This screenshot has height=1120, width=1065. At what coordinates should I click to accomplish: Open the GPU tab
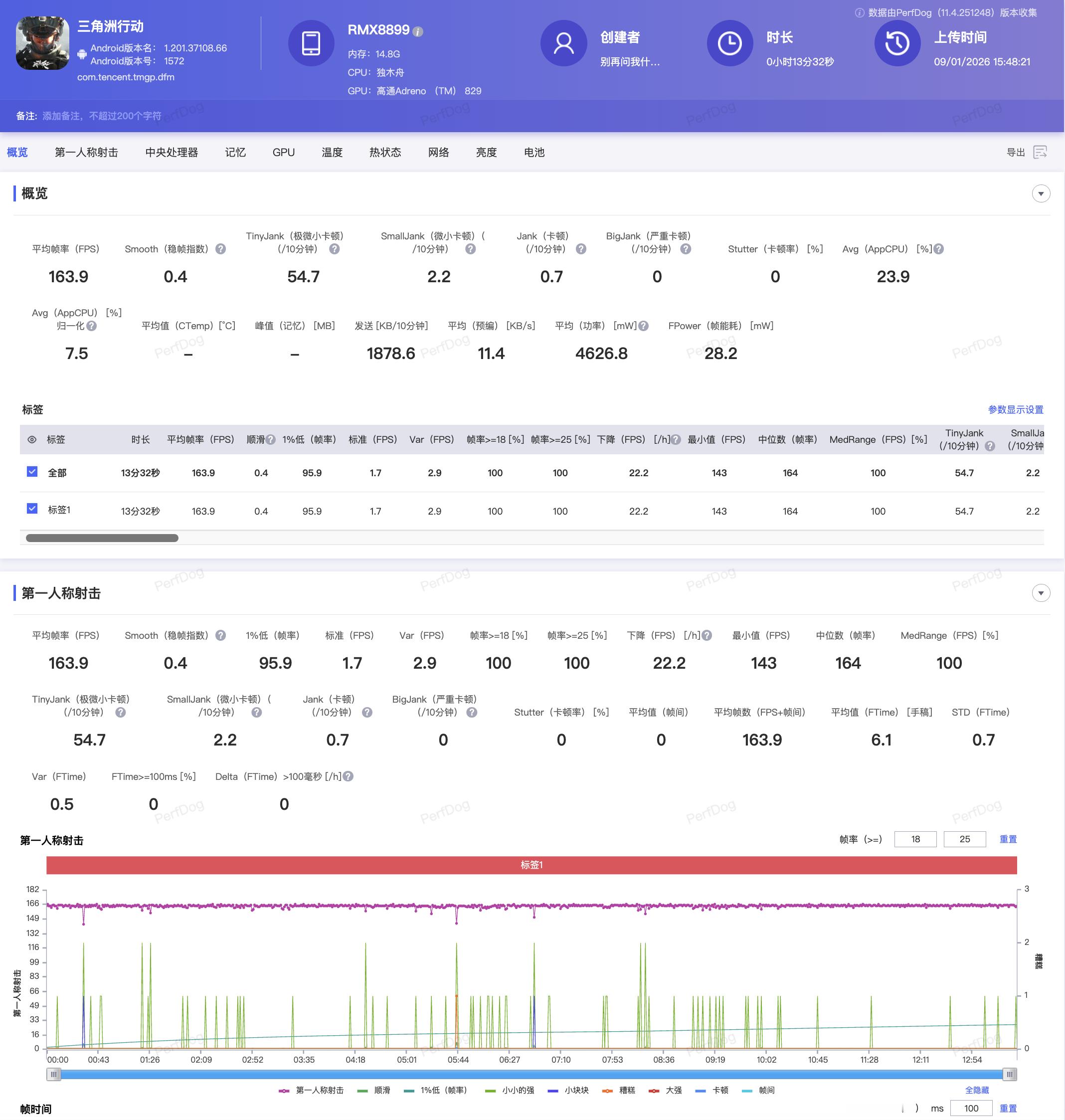click(283, 152)
